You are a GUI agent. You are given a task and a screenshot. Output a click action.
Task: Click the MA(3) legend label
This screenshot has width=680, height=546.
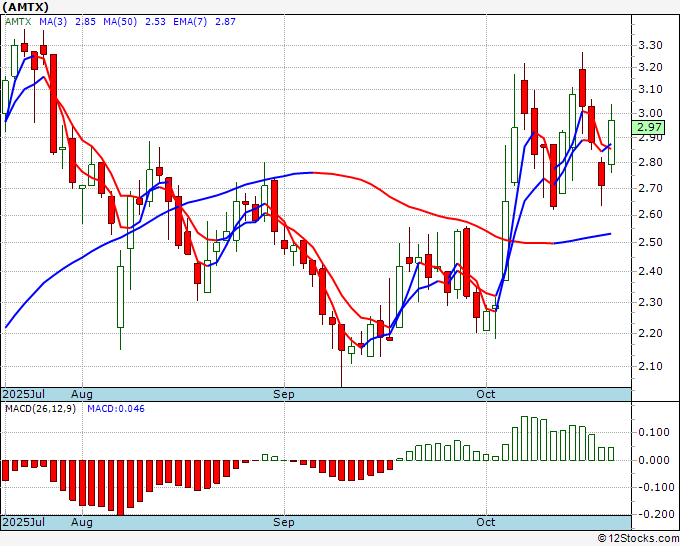point(53,22)
